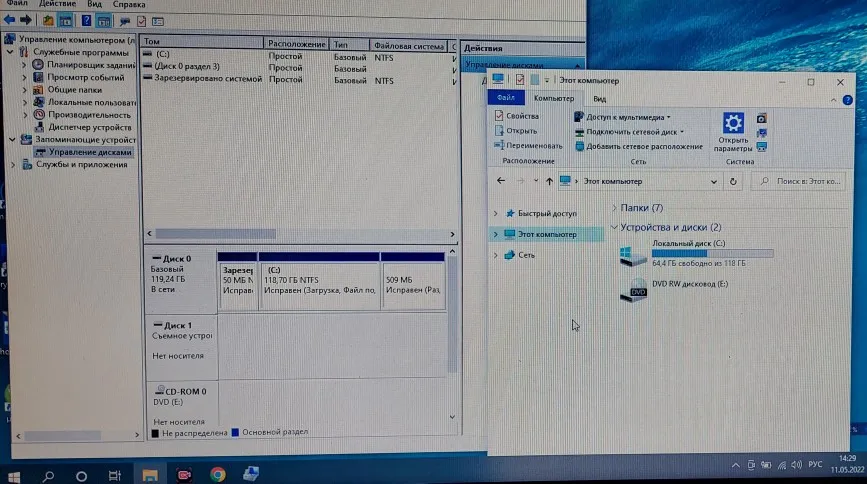Click the Windows Start button
Viewport: 867px width, 484px height.
14,476
